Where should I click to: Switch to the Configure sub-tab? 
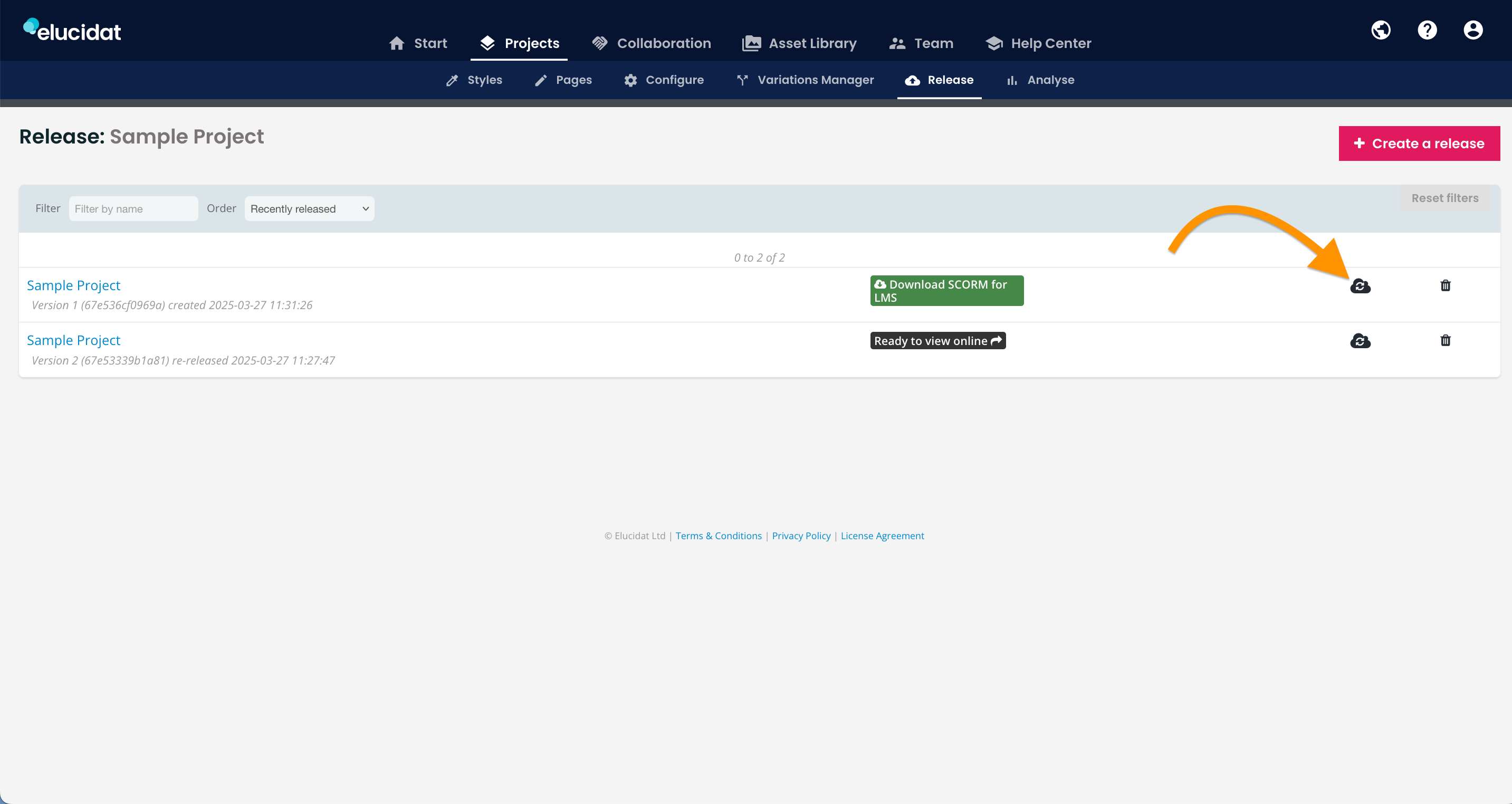(x=663, y=80)
